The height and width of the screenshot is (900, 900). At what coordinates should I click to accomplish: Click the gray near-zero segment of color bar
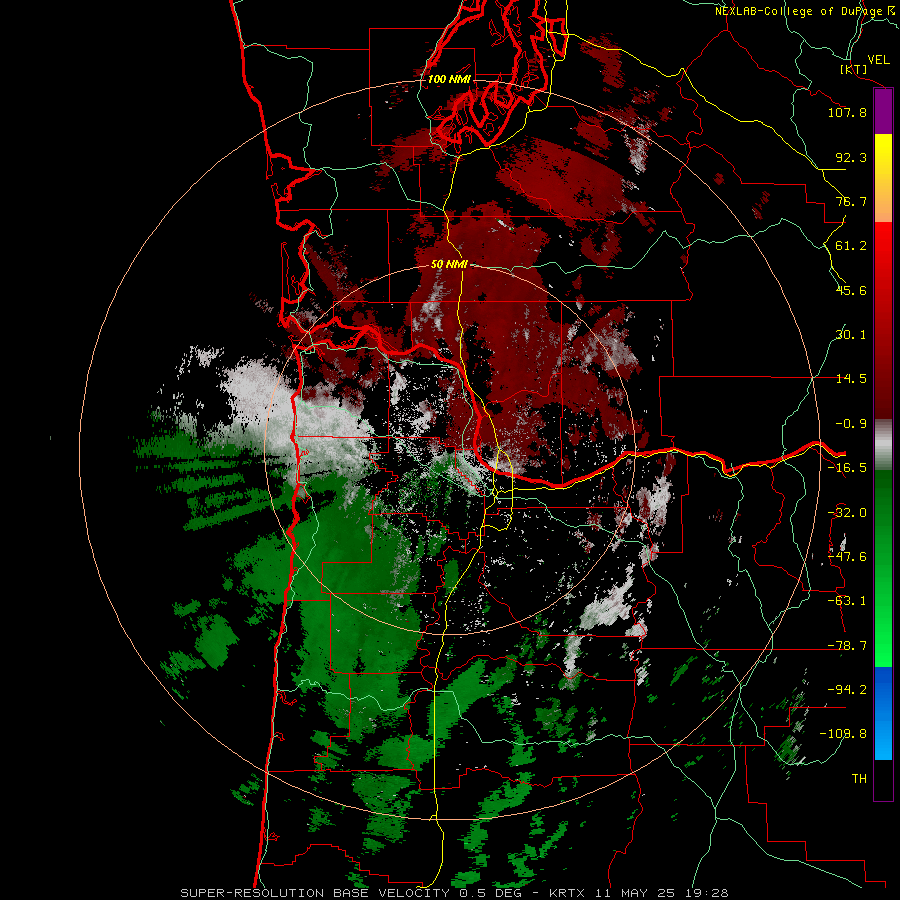883,445
